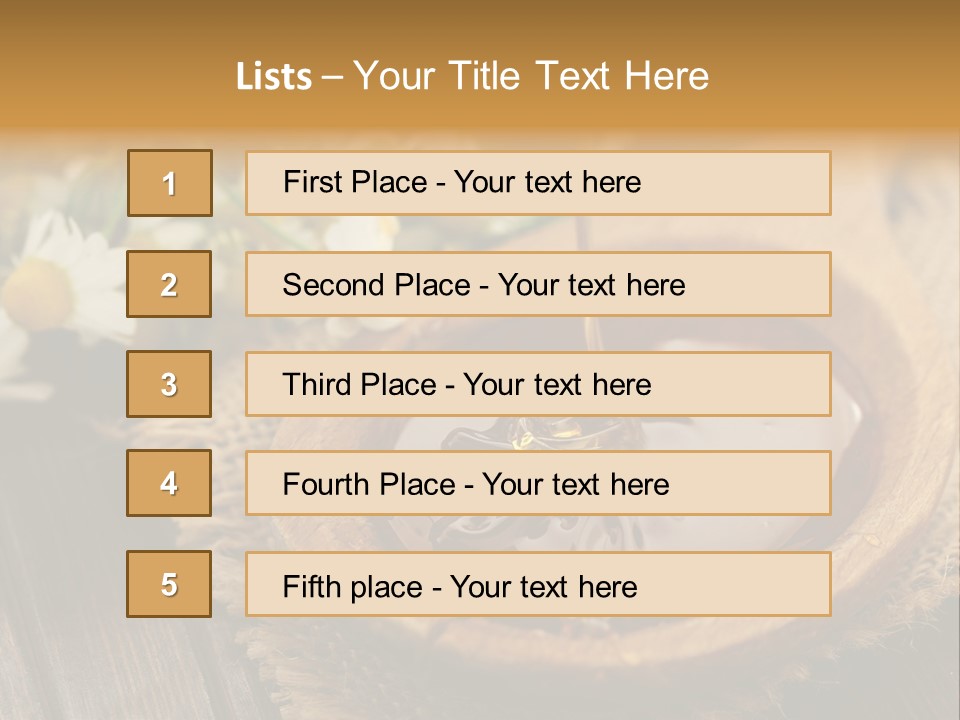Click "Your text here" in First Place row
Screen dimensions: 960x720
click(547, 183)
